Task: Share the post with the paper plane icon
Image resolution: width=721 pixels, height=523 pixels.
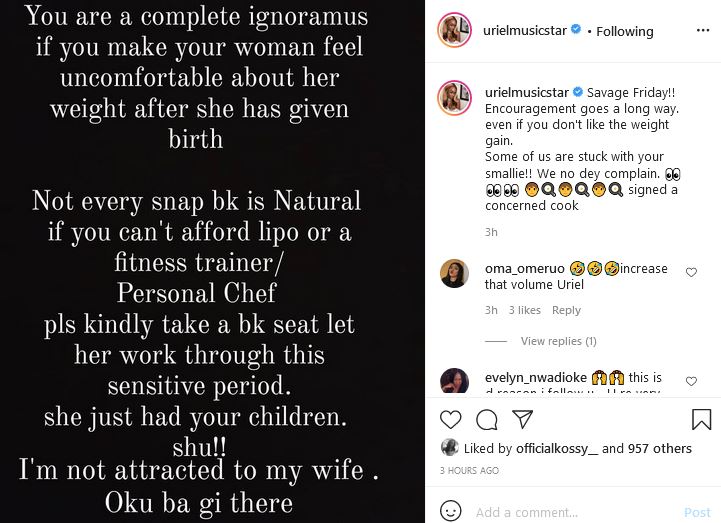Action: click(x=522, y=419)
